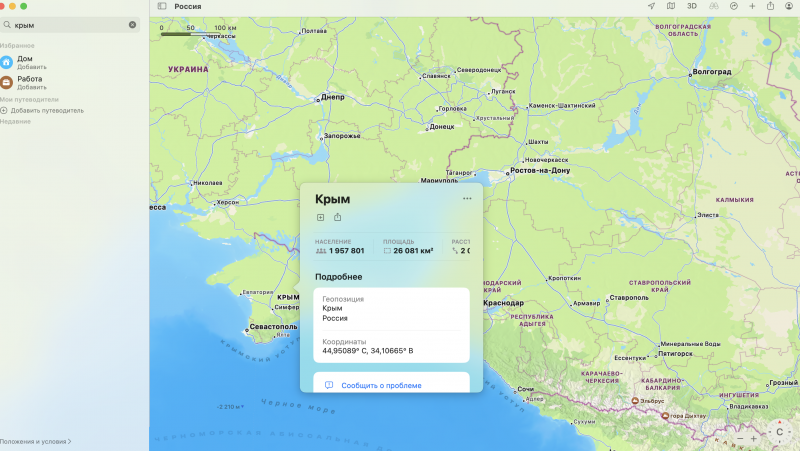Open the more options menu on Крым card

[x=467, y=198]
